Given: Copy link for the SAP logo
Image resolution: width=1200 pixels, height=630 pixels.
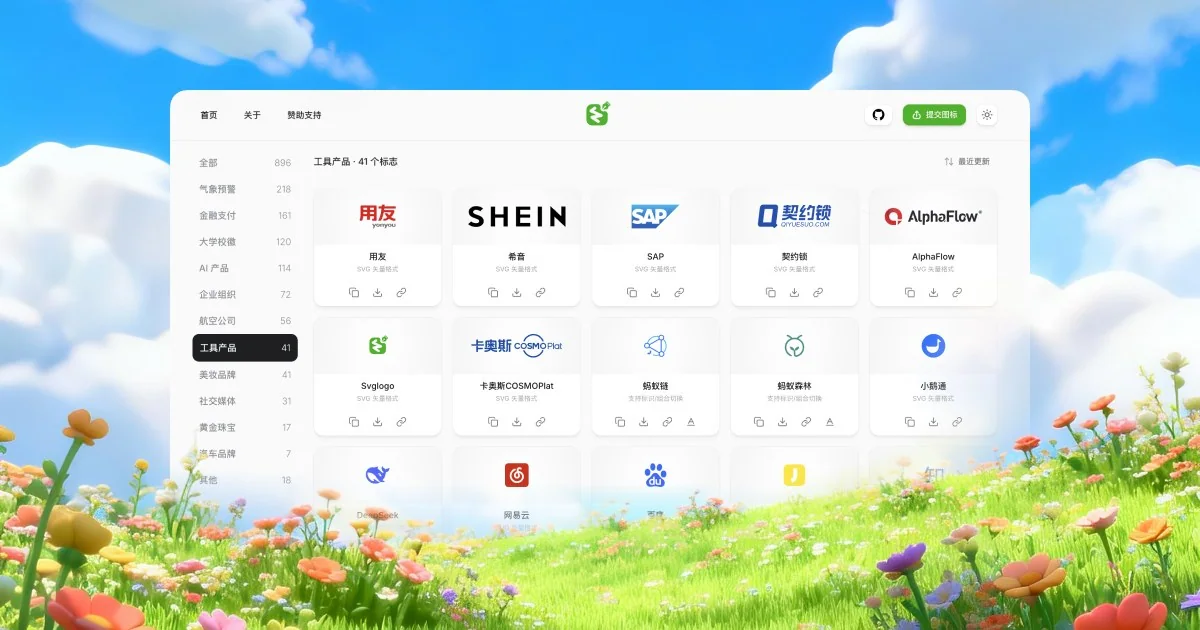Looking at the screenshot, I should coord(679,292).
